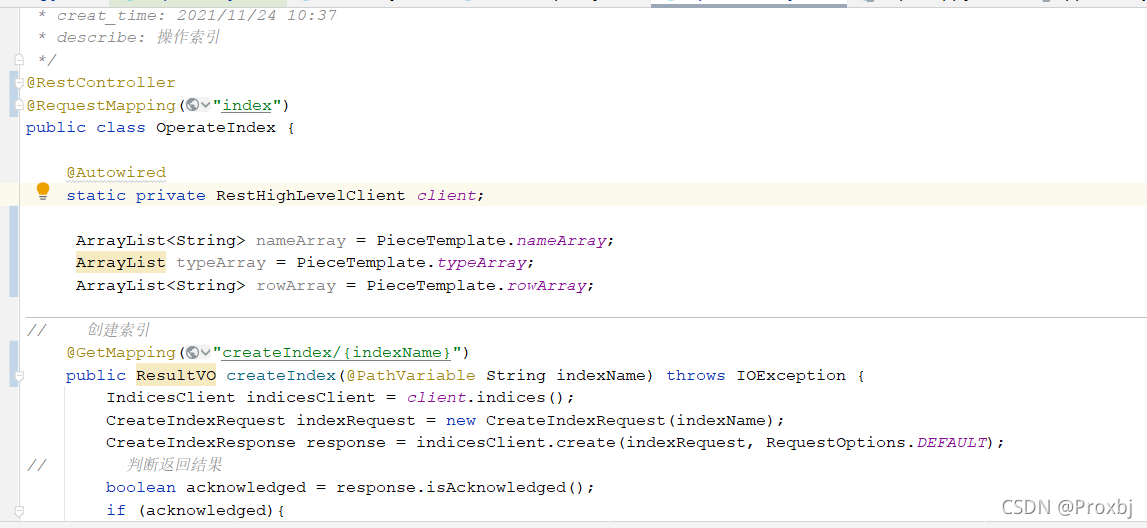The height and width of the screenshot is (528, 1147).
Task: Click the OperateIndex class name
Action: pos(216,128)
